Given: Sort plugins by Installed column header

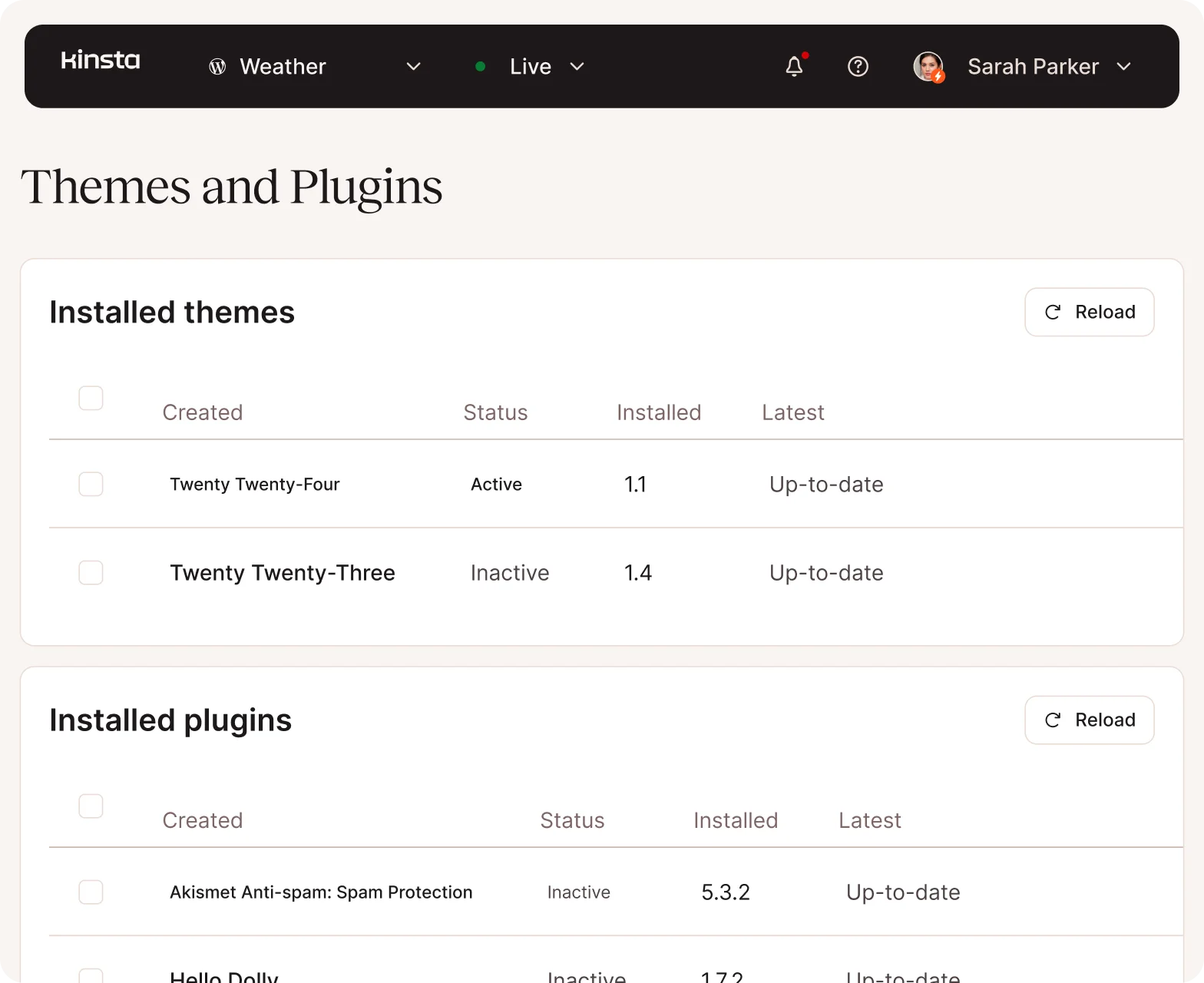Looking at the screenshot, I should point(735,820).
